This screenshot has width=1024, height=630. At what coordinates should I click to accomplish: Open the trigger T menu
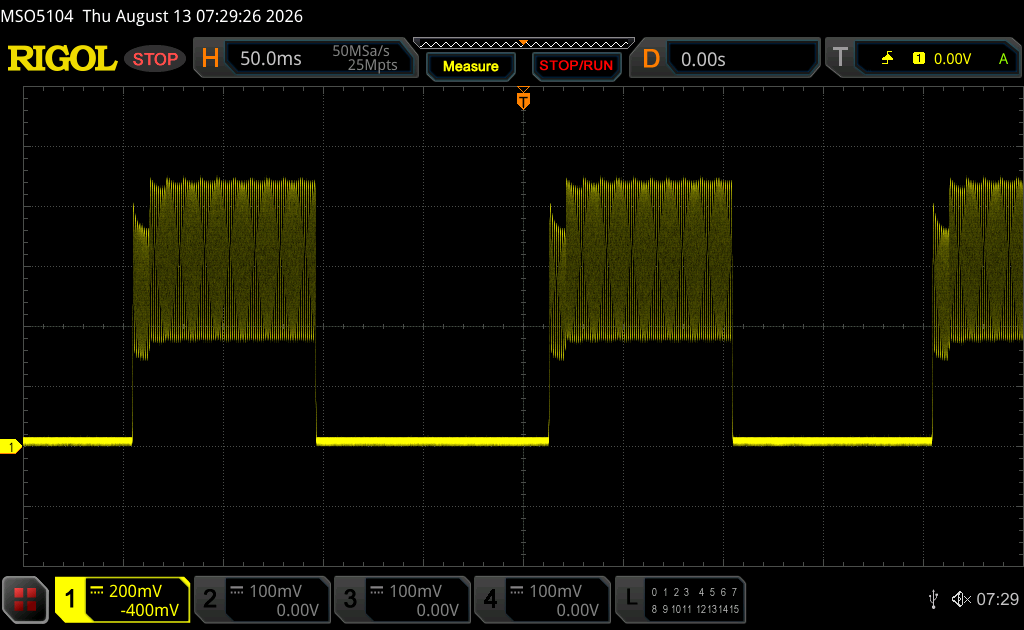[x=840, y=58]
